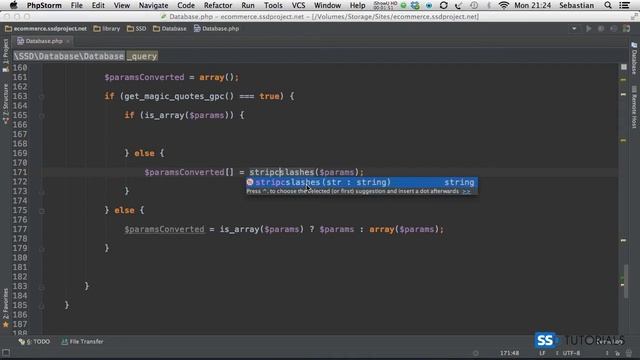
Task: Click get_magic_quotes_gpc on line 163
Action: pyautogui.click(x=174, y=96)
